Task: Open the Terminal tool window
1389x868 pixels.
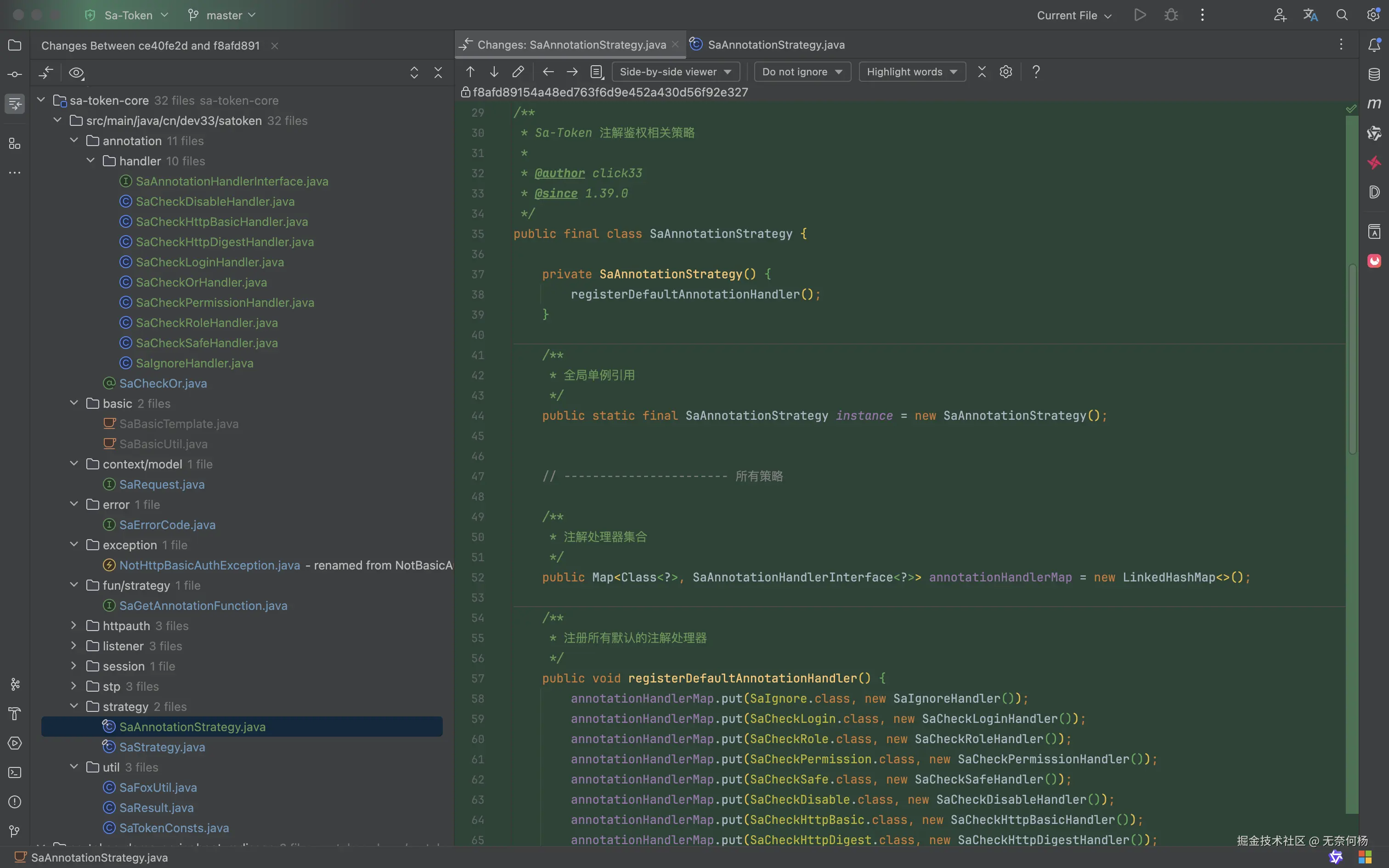Action: click(x=15, y=772)
